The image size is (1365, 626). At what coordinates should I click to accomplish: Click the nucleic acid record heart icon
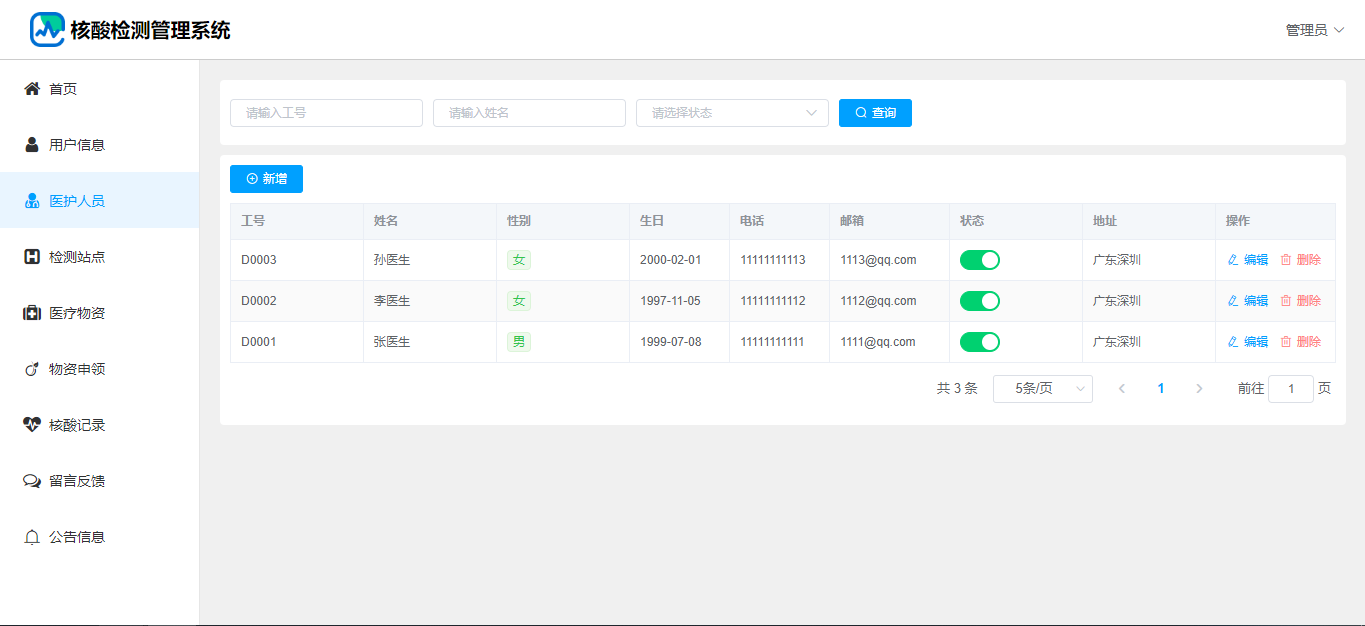[32, 425]
